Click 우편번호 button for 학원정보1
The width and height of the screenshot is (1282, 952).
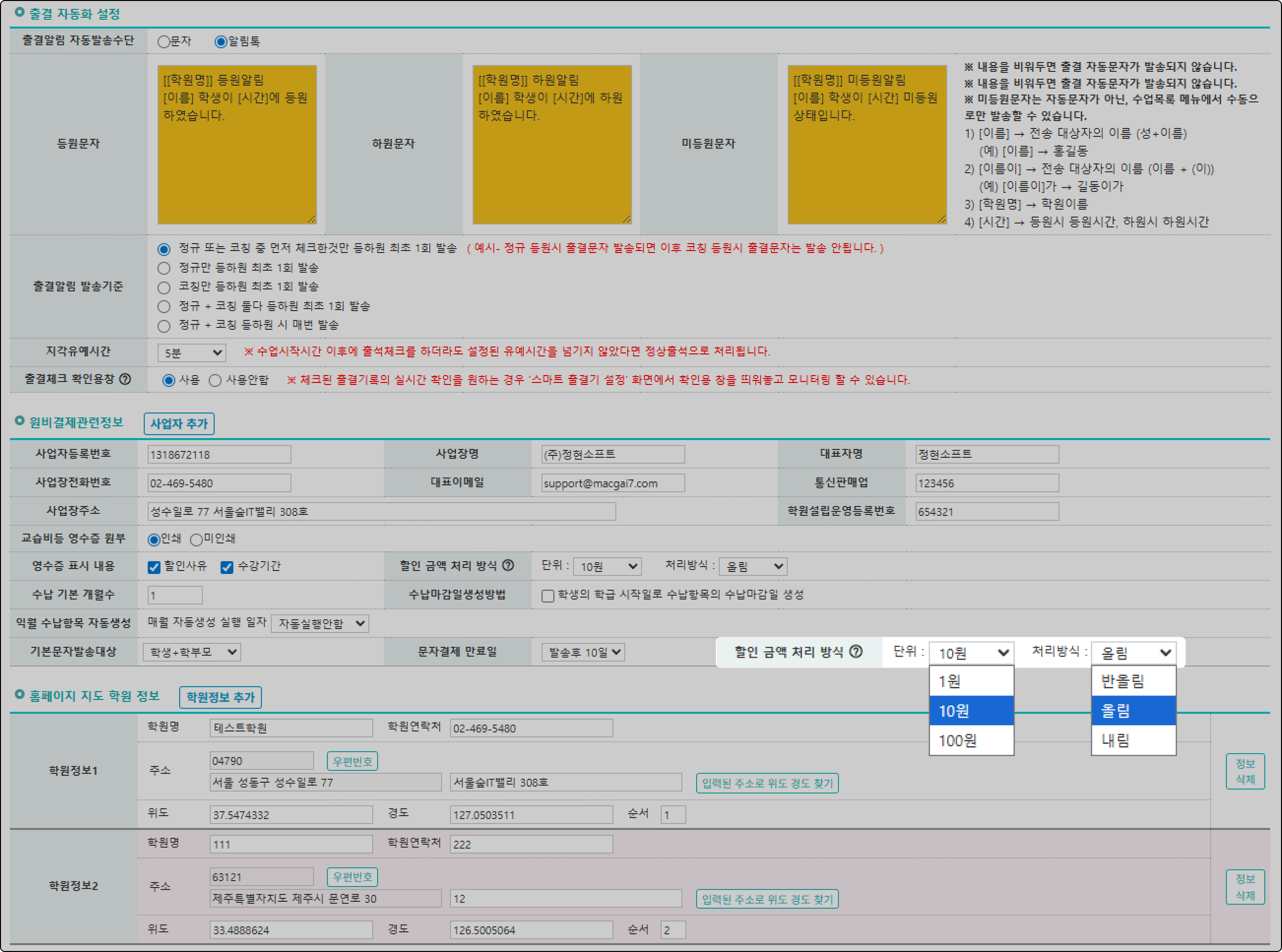pos(352,761)
